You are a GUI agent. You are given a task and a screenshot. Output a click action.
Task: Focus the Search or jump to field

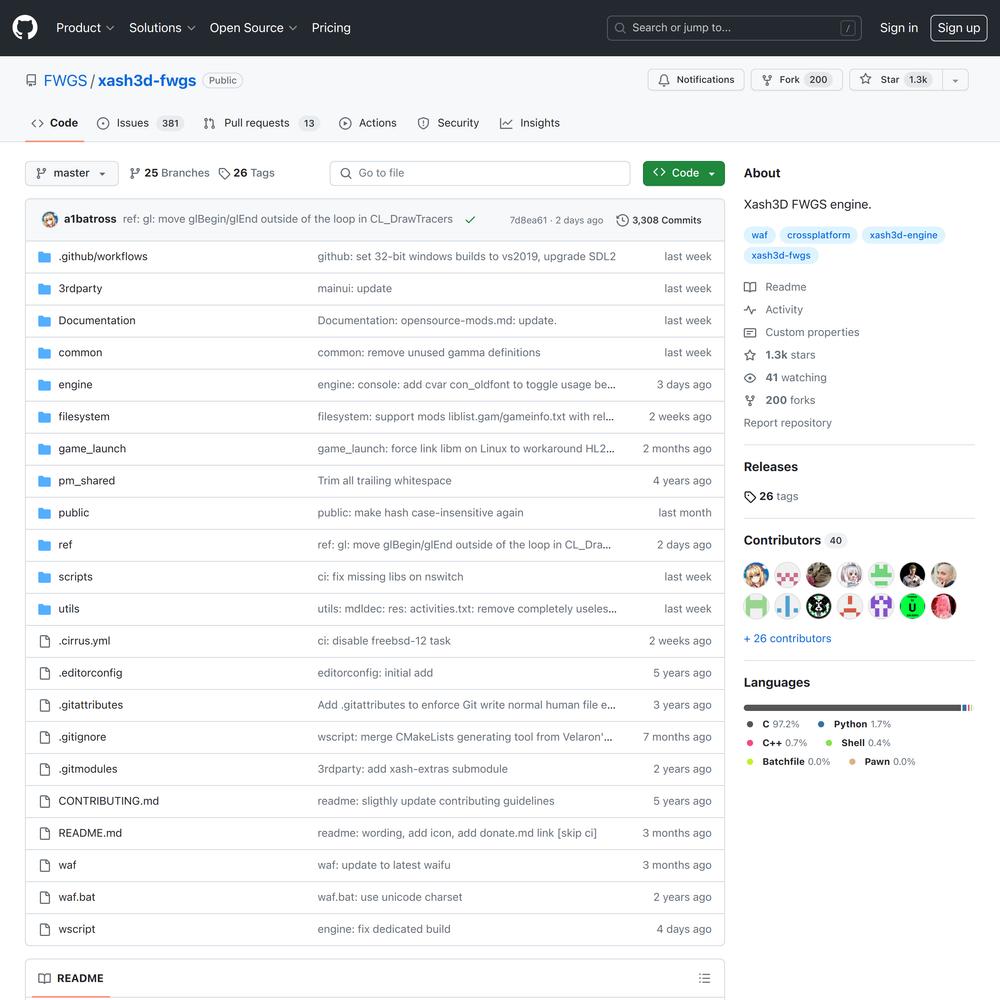pyautogui.click(x=734, y=27)
